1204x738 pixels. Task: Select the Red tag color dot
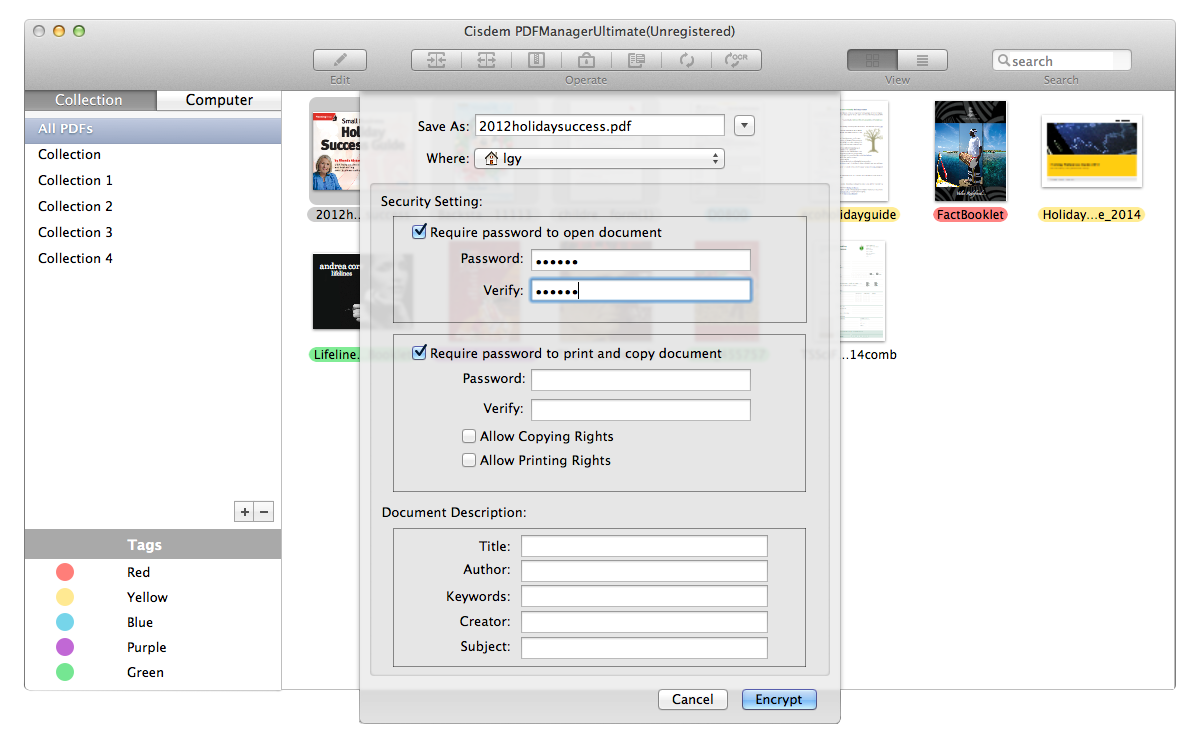[x=65, y=572]
